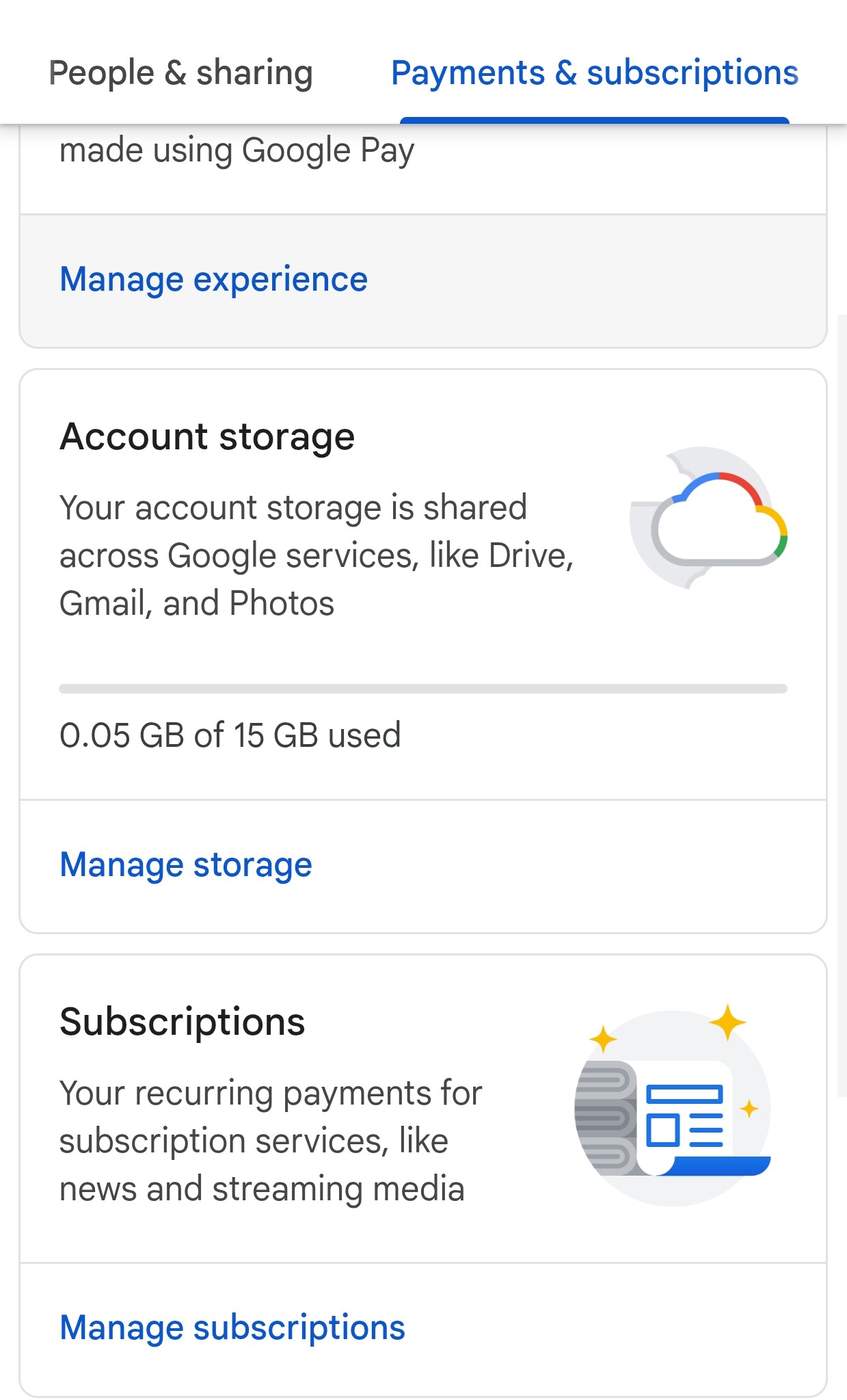Tap the account storage description text
The image size is (847, 1400).
[317, 555]
